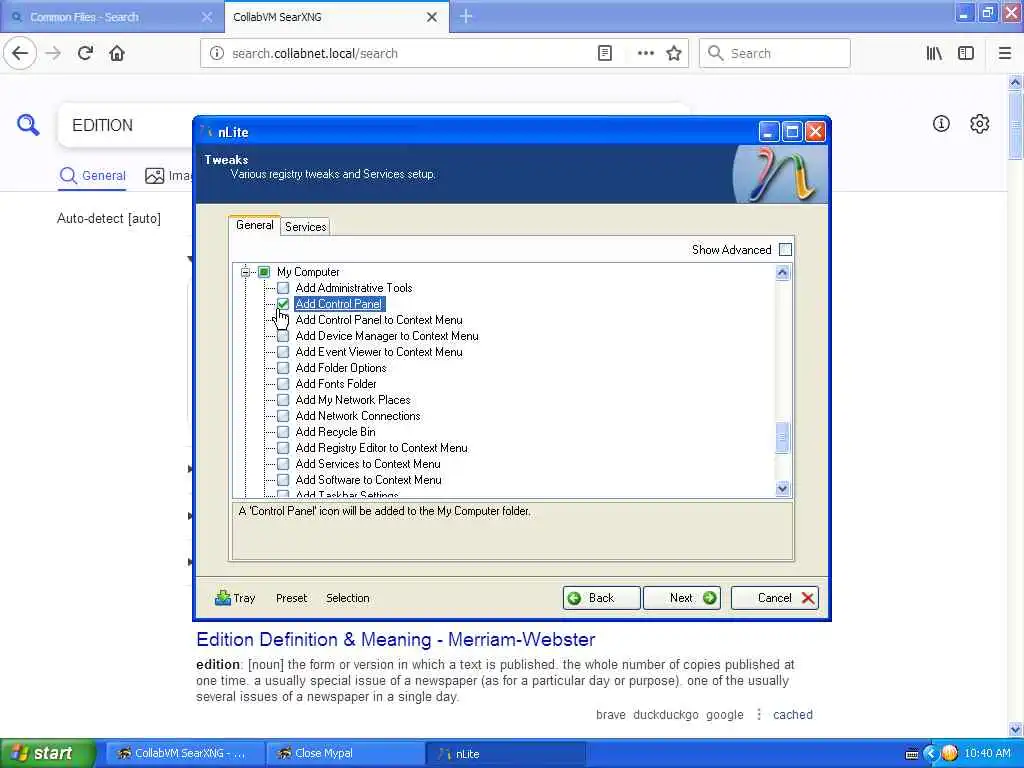Open the Selection menu in nLite
This screenshot has width=1024, height=768.
347,598
